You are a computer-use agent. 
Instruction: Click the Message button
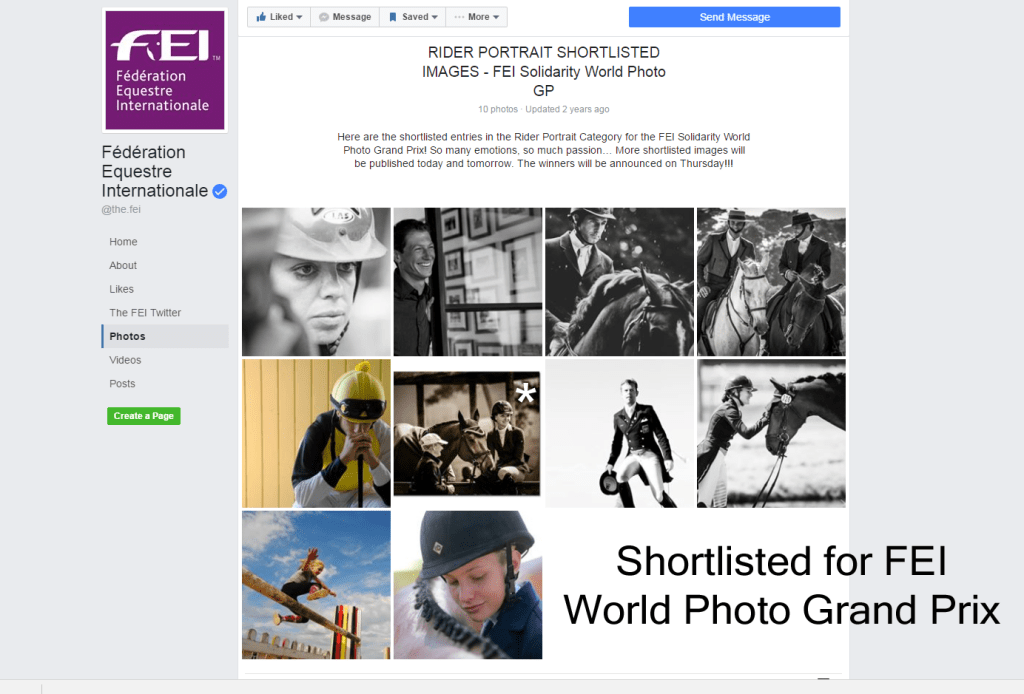(345, 17)
